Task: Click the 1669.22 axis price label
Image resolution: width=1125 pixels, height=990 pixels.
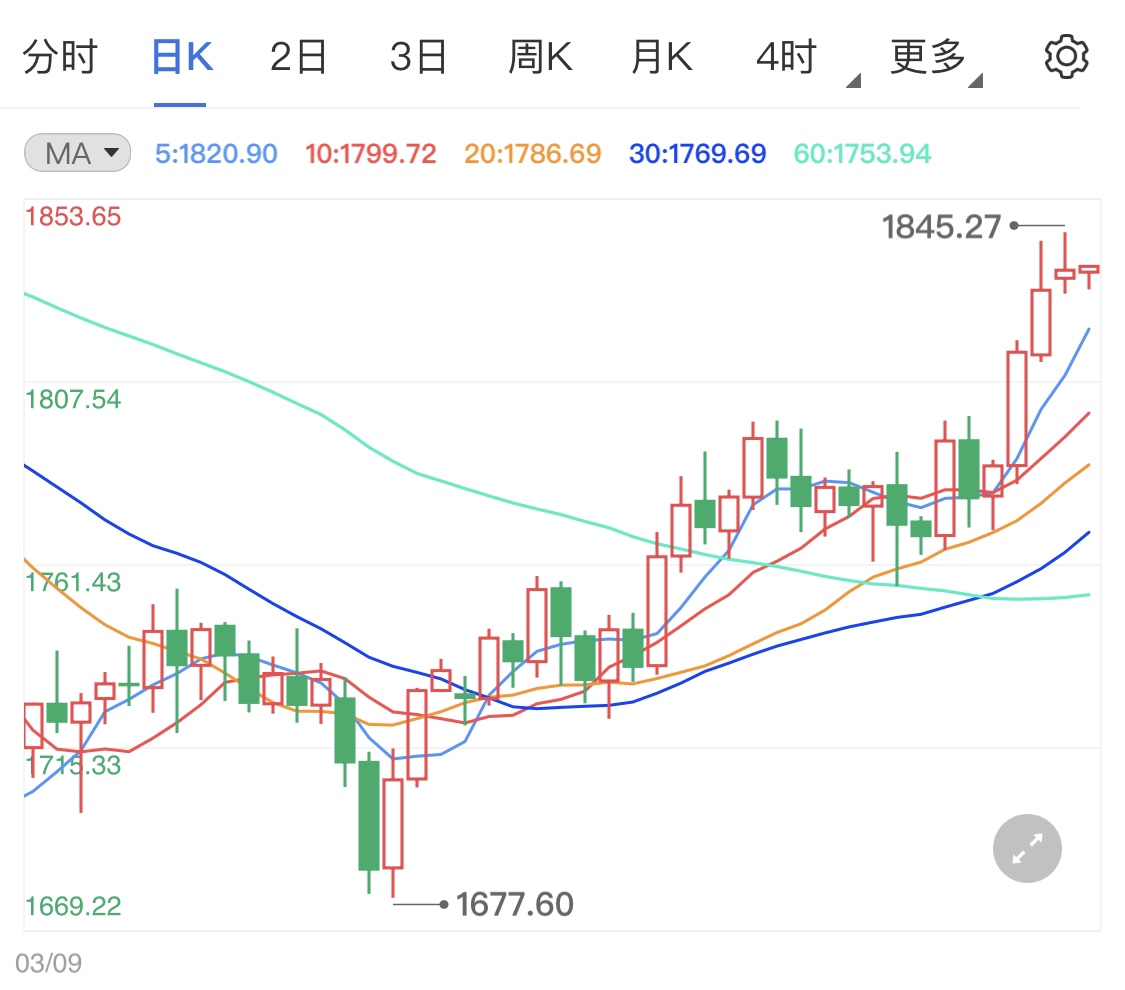Action: 73,906
